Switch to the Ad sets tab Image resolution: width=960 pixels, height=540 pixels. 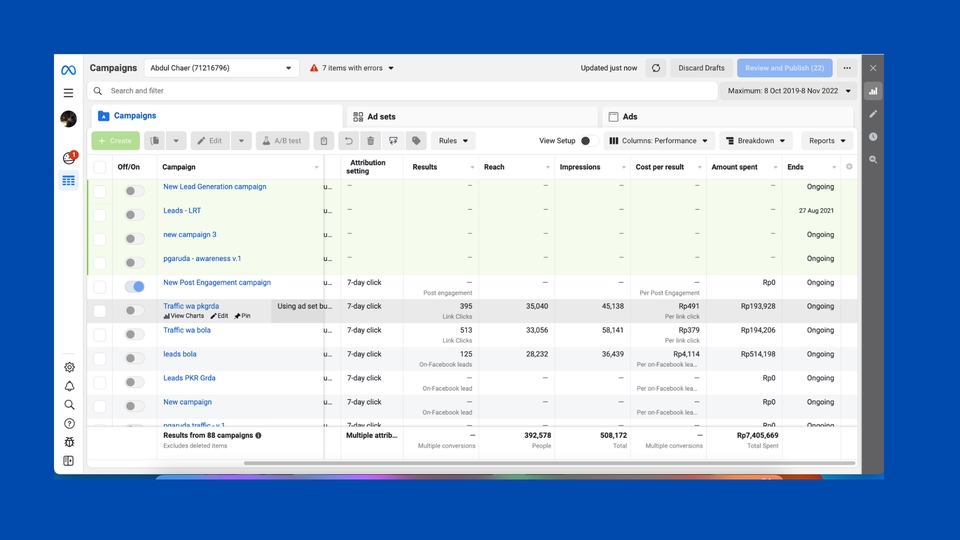coord(472,116)
